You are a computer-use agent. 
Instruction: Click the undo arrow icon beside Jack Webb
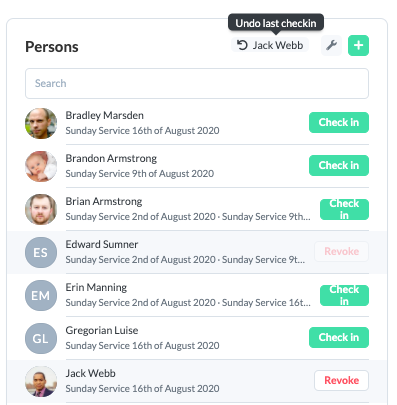(x=242, y=45)
